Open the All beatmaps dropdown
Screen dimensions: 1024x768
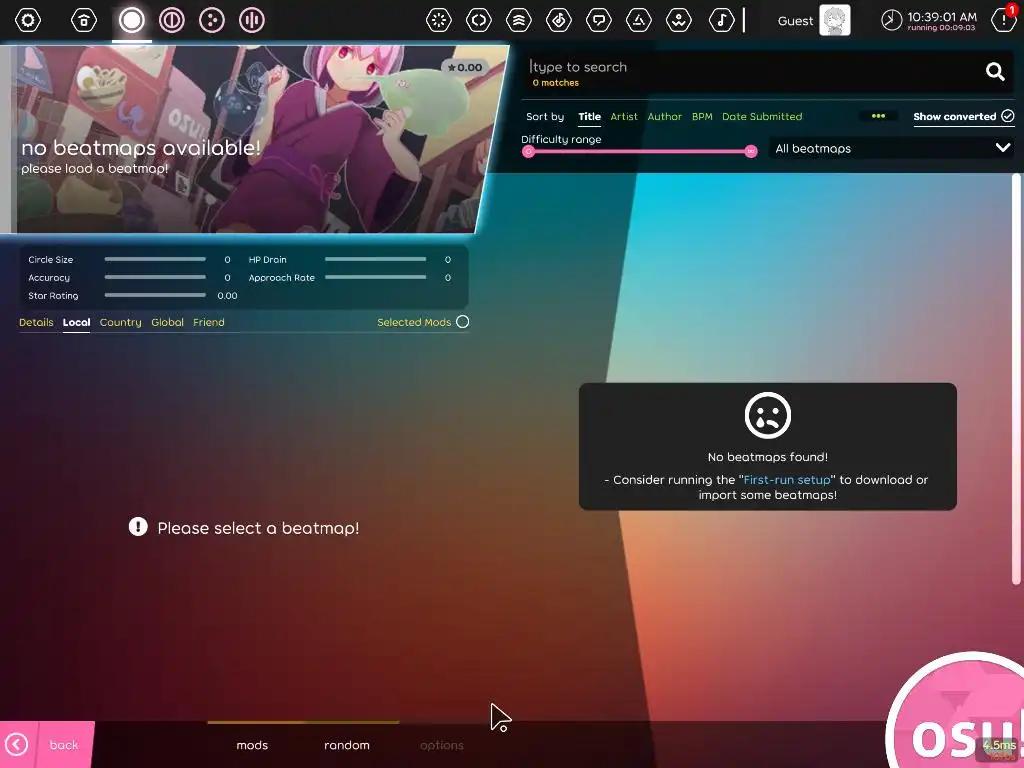891,148
